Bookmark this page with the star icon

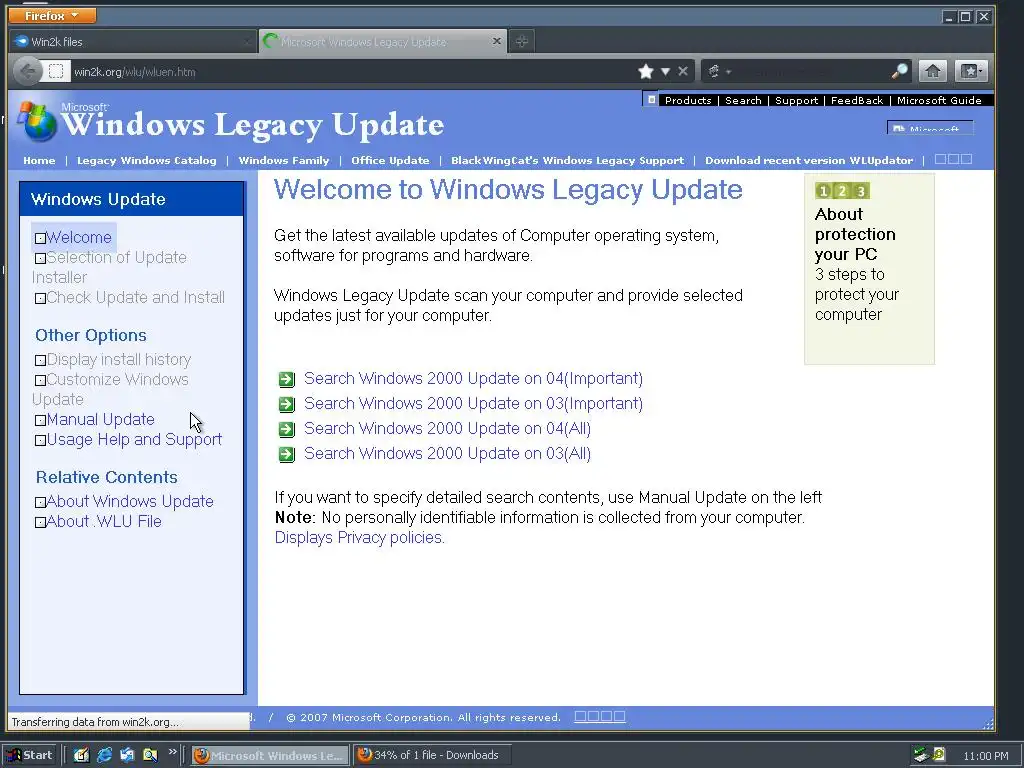click(645, 71)
